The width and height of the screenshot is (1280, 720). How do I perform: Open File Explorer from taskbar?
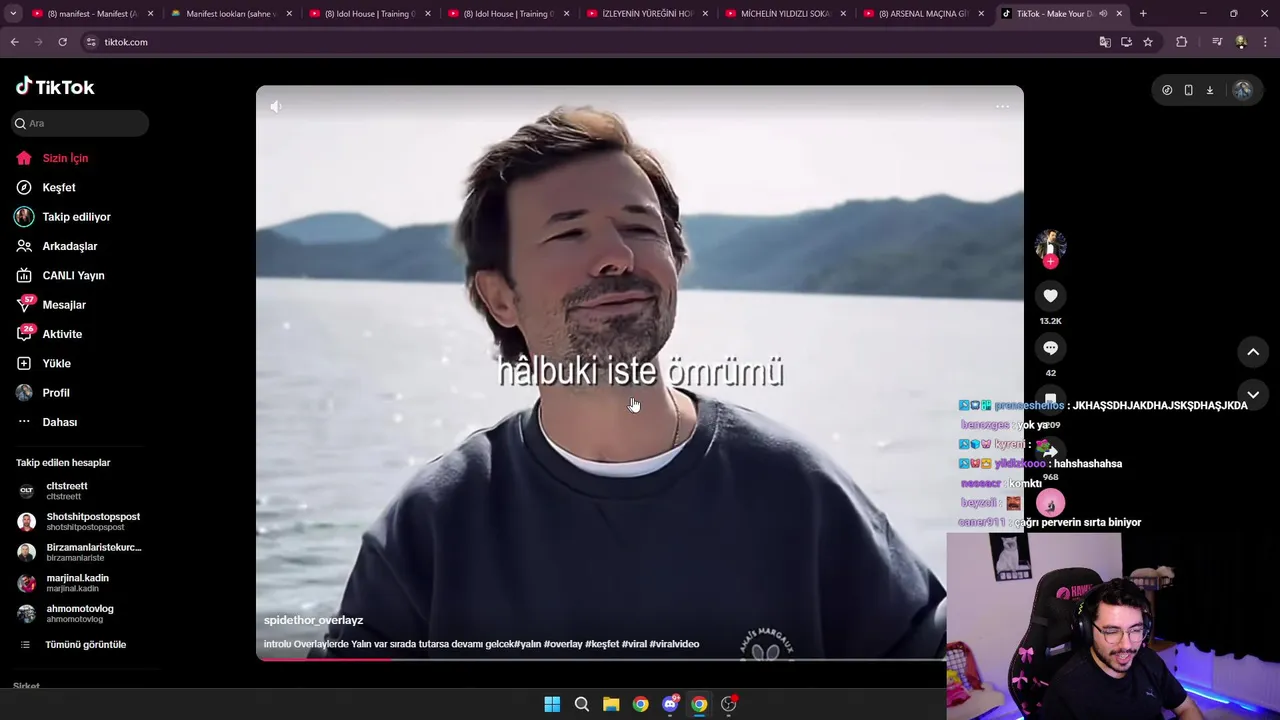(611, 704)
